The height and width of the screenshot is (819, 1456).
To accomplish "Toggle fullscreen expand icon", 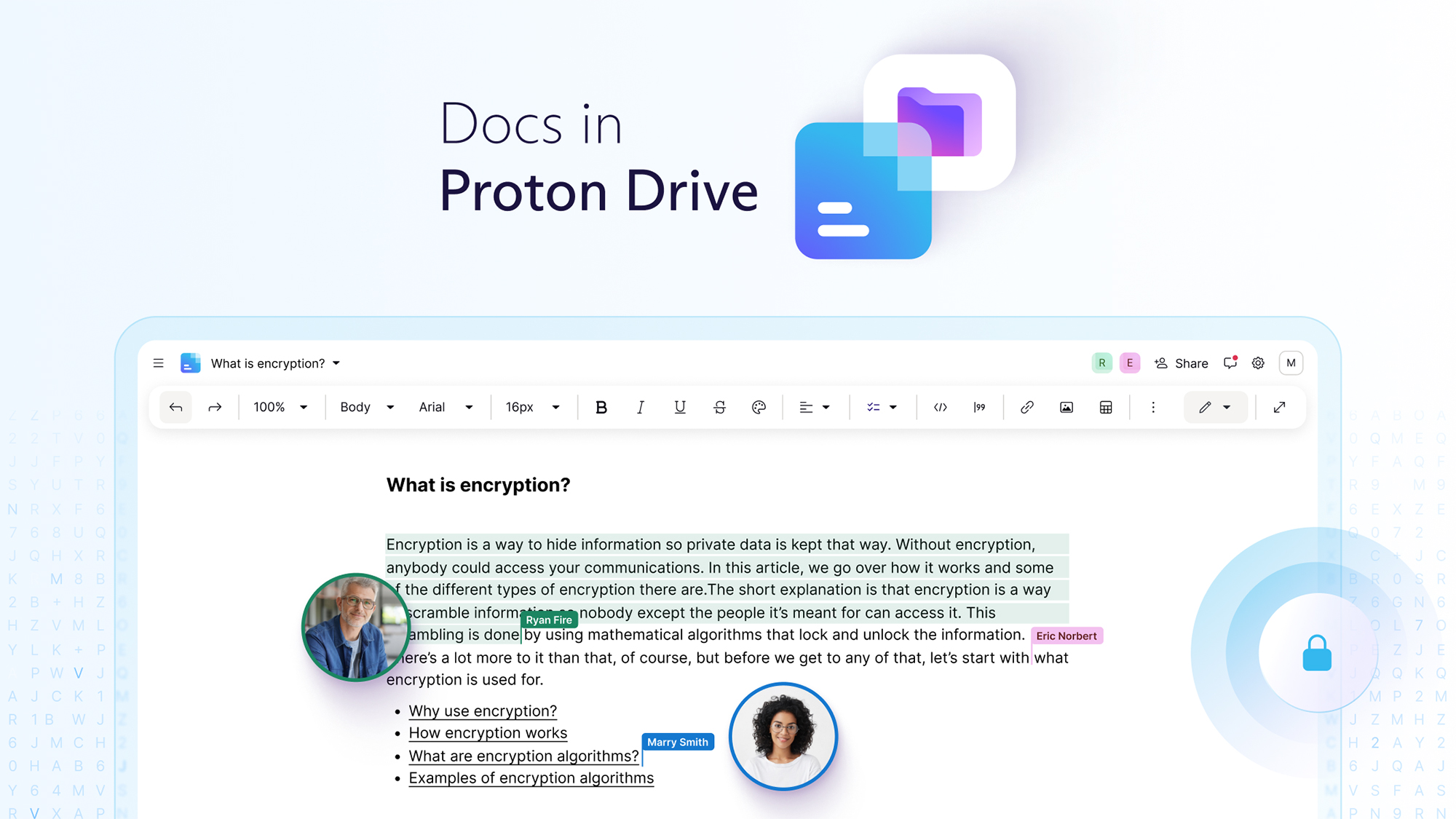I will pos(1280,407).
